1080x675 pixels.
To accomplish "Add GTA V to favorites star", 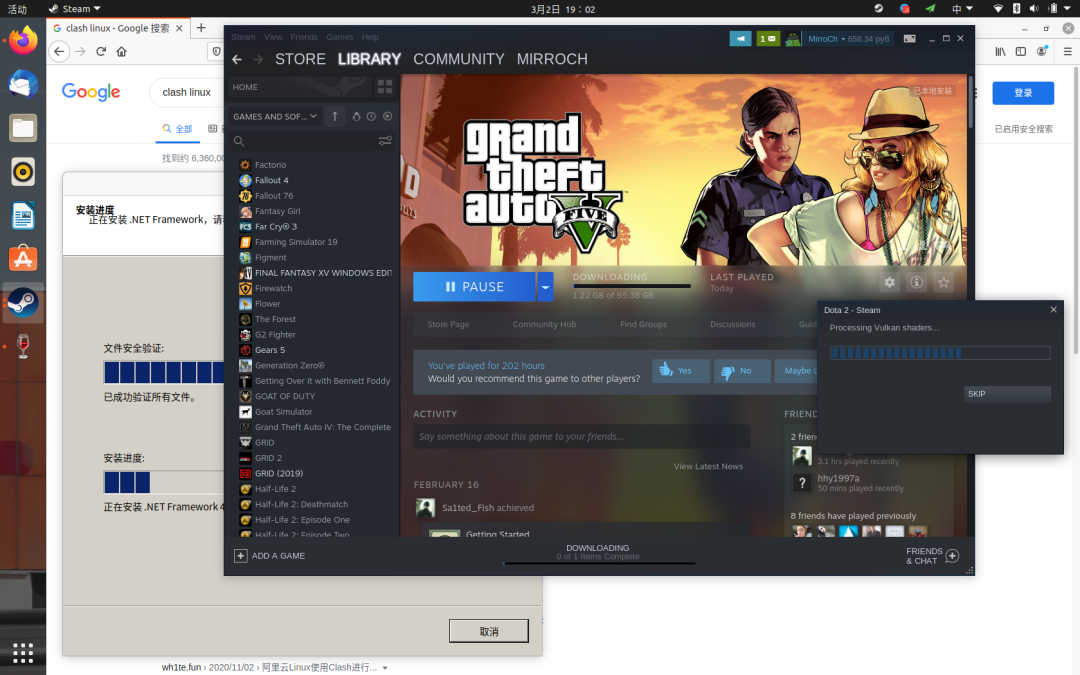I will [x=944, y=282].
